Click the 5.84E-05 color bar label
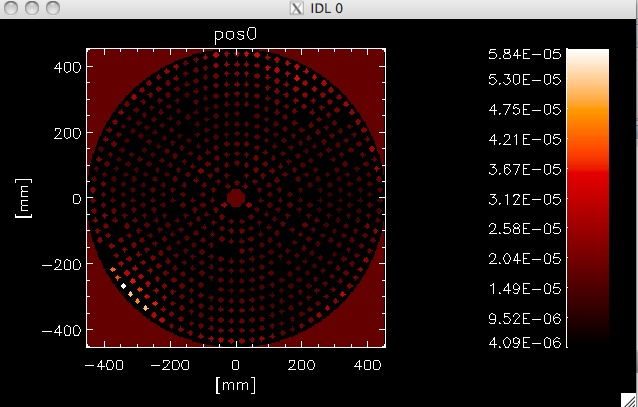 pos(524,54)
